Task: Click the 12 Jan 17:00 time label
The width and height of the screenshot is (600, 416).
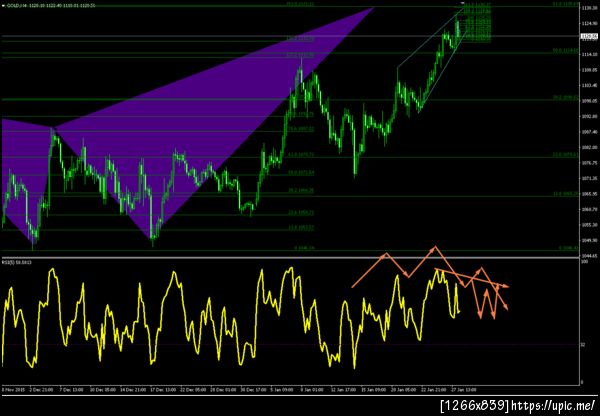Action: point(343,390)
